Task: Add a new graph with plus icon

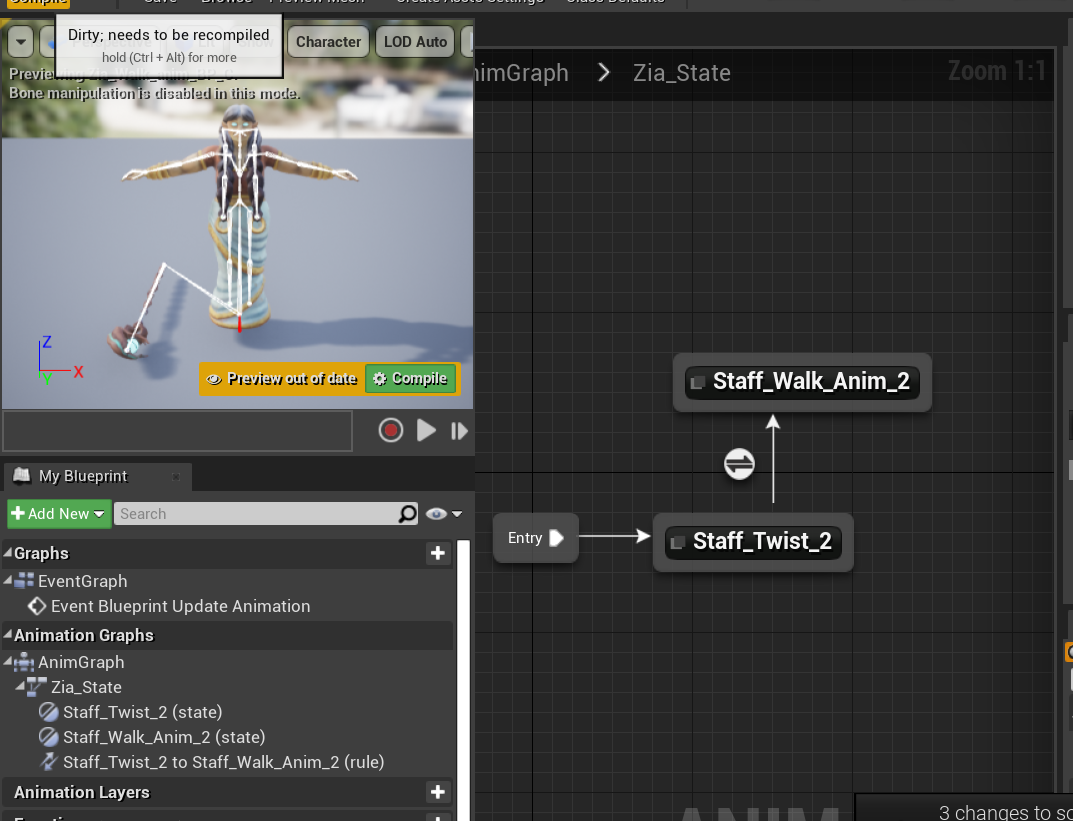Action: pos(437,553)
